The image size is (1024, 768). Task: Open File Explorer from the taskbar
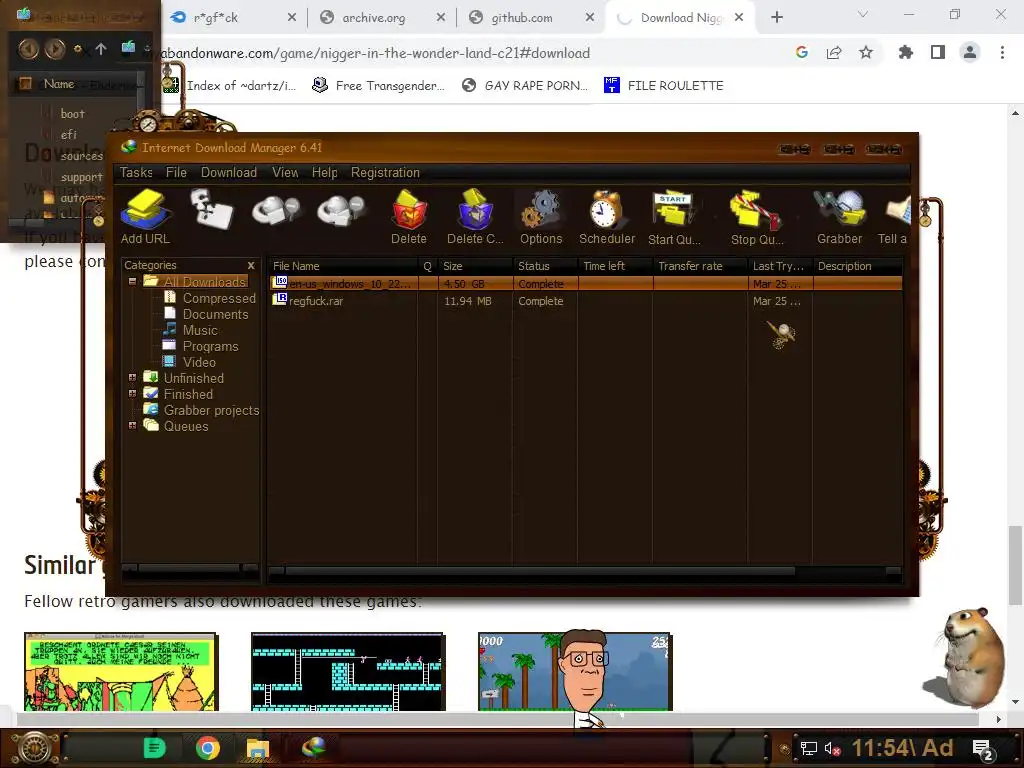258,748
